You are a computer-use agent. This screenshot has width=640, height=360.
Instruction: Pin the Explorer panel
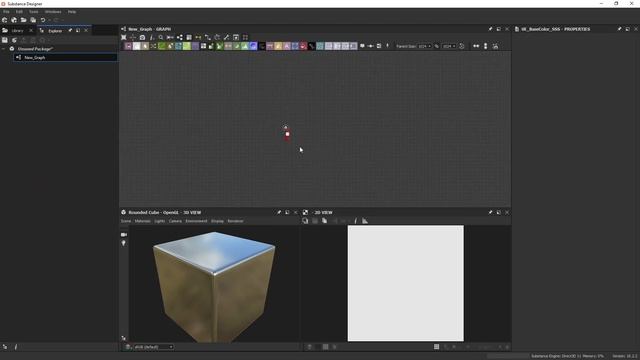(x=70, y=31)
